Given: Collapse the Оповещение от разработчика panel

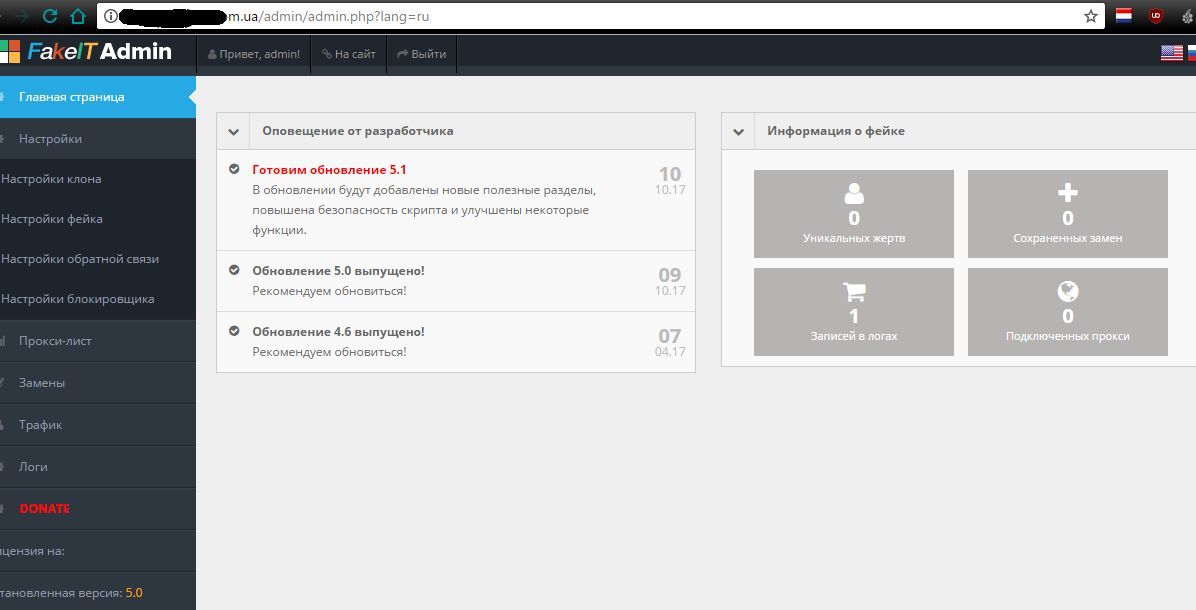Looking at the screenshot, I should [x=233, y=132].
